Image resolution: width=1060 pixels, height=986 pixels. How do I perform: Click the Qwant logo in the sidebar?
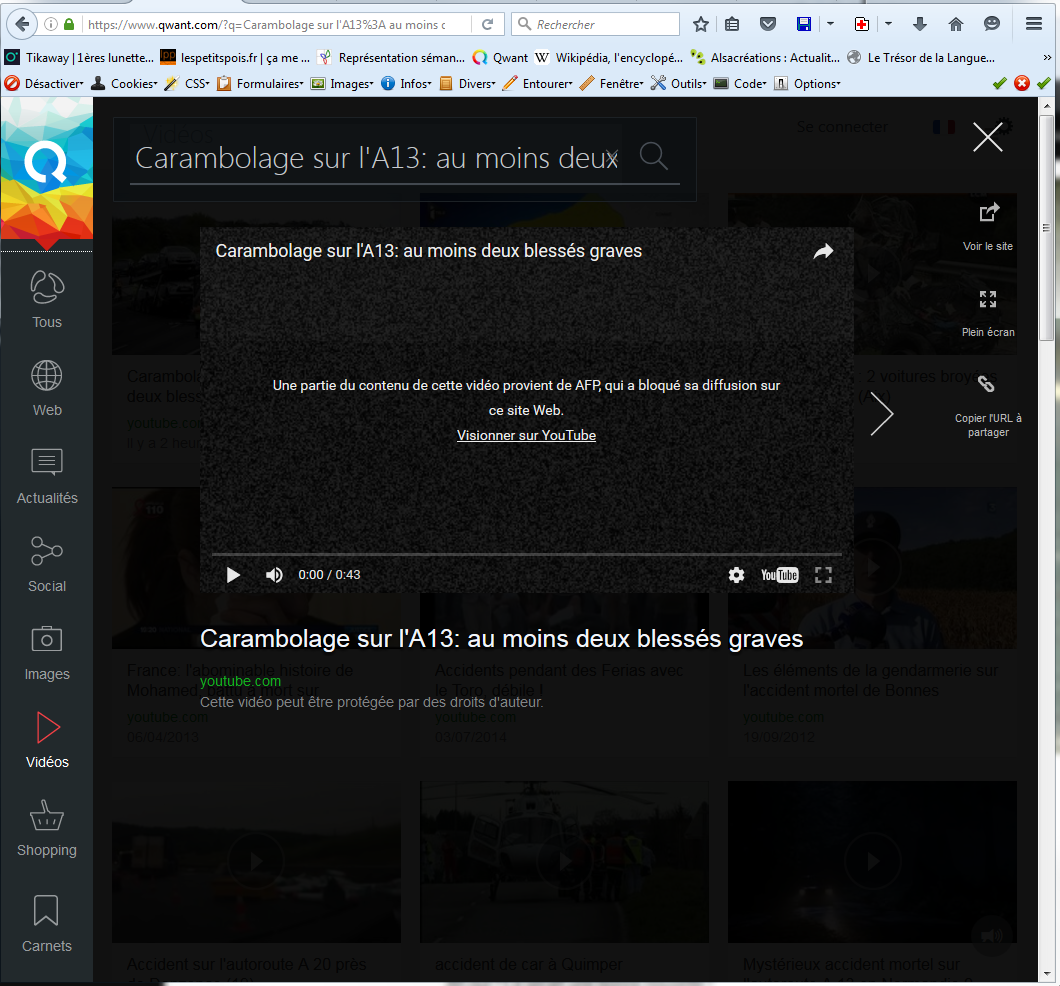(x=47, y=168)
